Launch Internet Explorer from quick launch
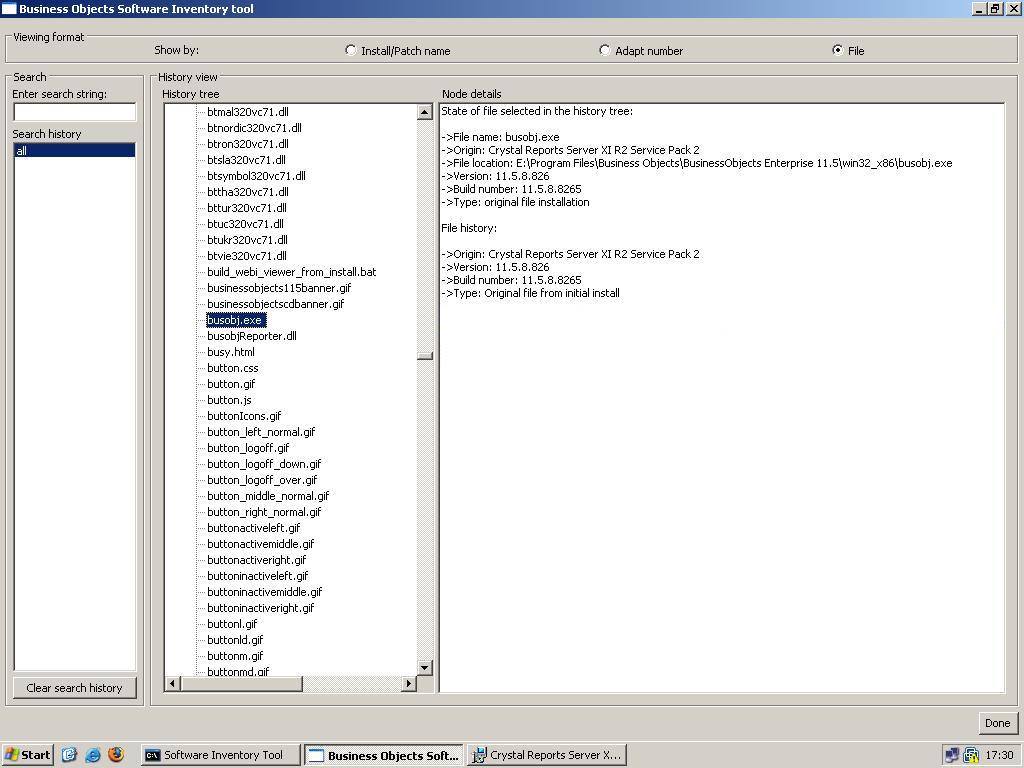Screen dimensions: 1024x768 [93, 755]
